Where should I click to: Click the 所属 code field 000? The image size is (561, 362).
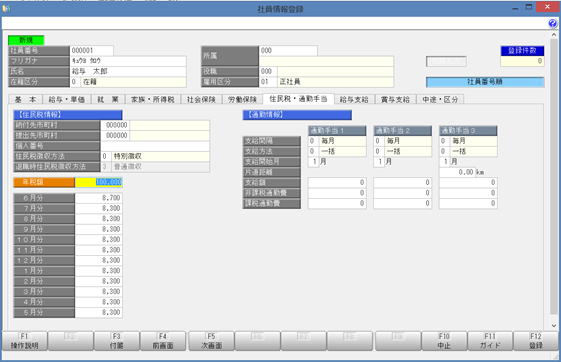pyautogui.click(x=288, y=50)
